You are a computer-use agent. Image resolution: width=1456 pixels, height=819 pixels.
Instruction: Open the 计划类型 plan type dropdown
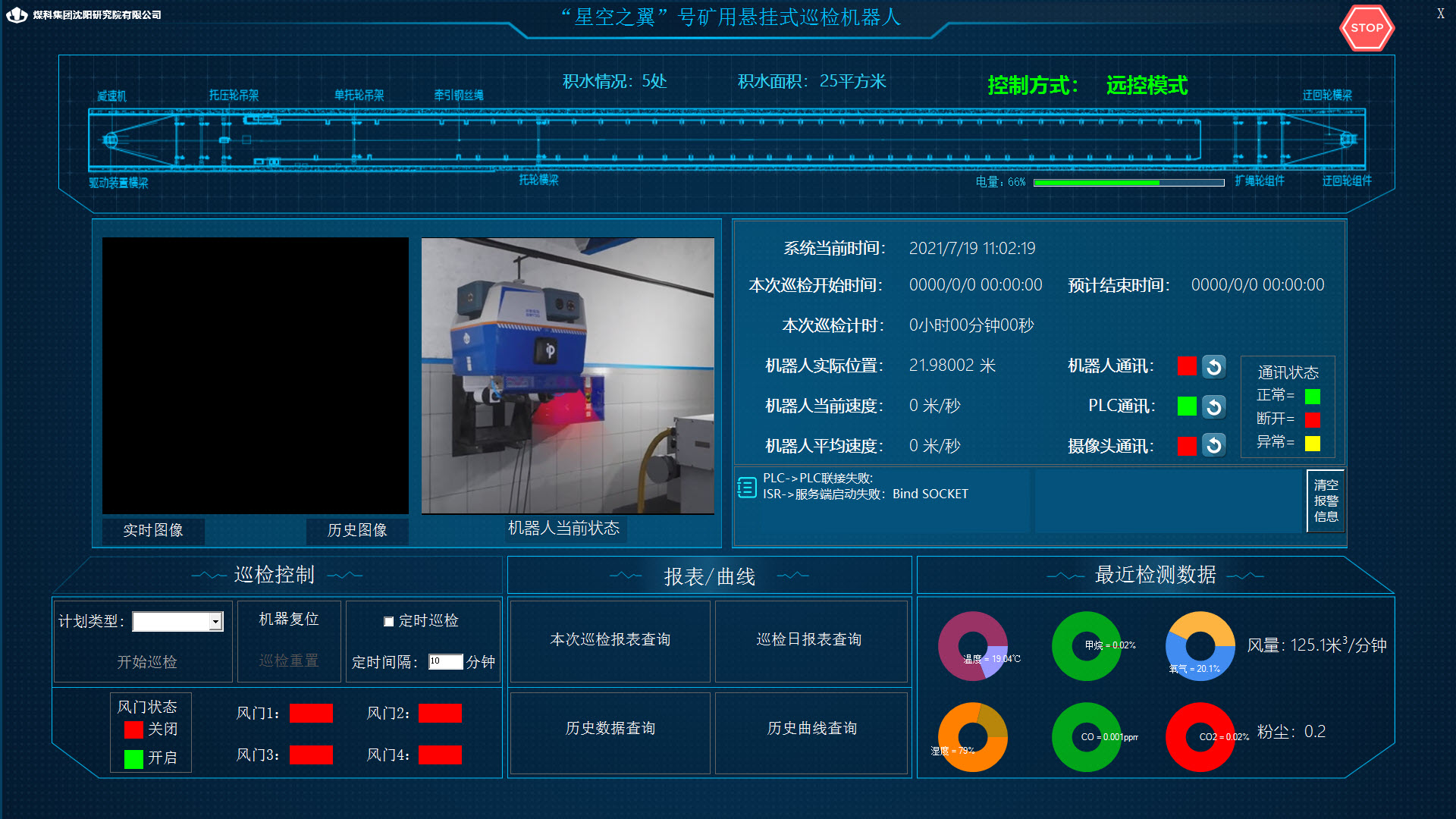(215, 622)
